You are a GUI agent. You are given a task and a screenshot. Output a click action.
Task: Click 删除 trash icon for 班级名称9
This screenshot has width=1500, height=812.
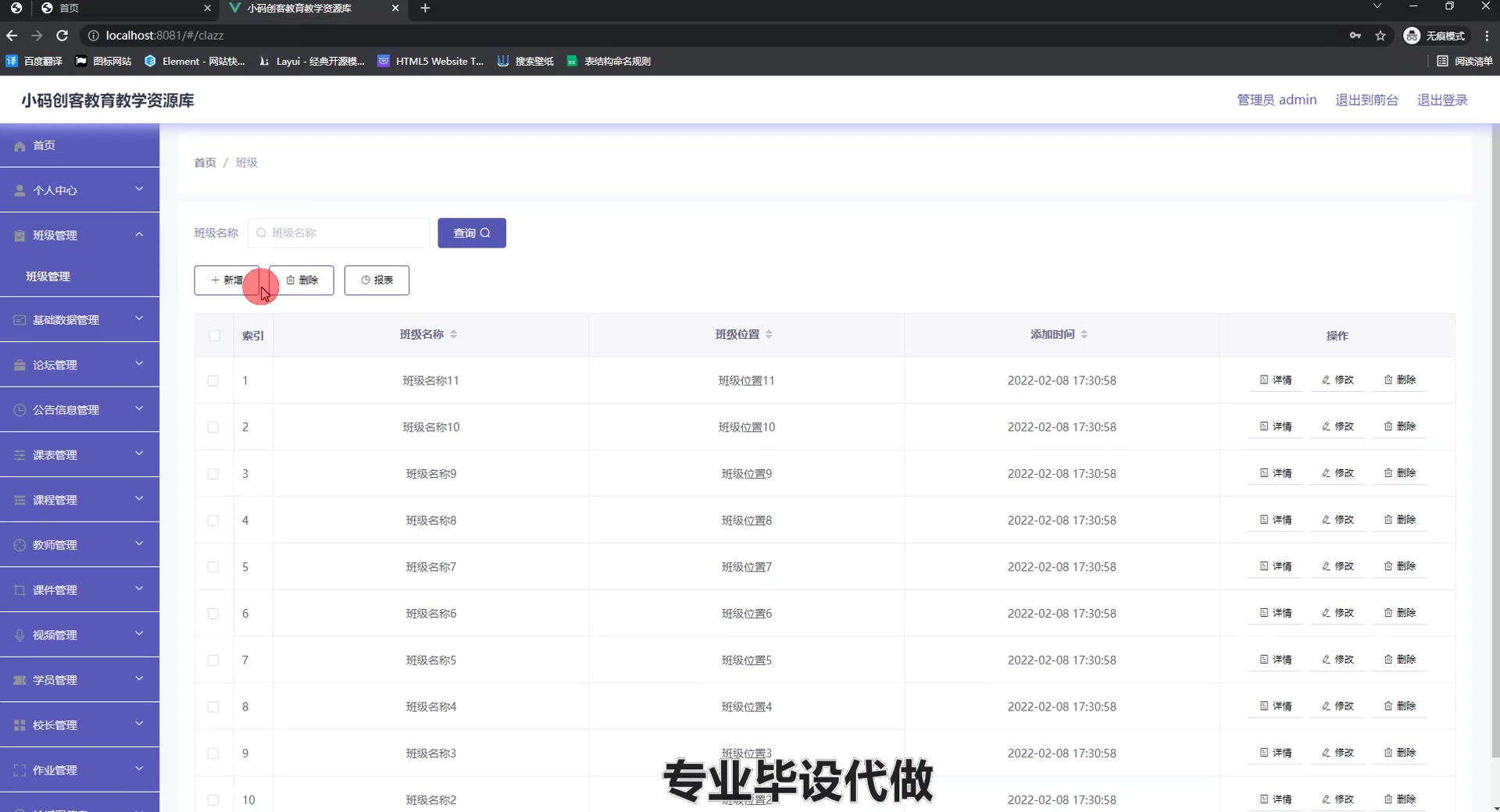pos(1388,473)
